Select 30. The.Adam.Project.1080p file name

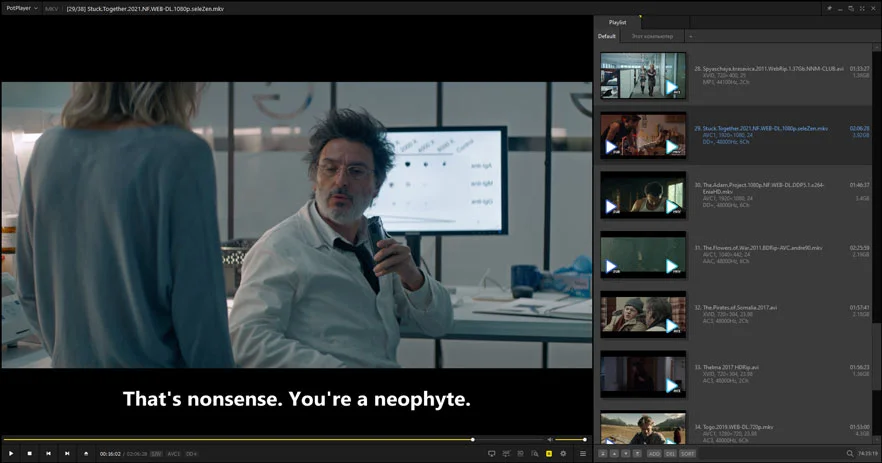tap(760, 188)
